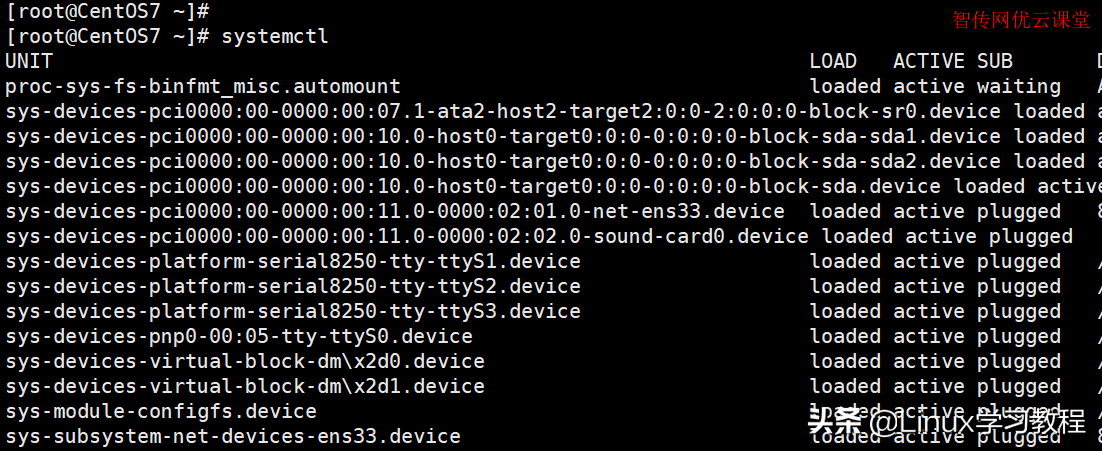Click the tty-ttyS2.device unit entry
Image resolution: width=1102 pixels, height=451 pixels.
(293, 287)
